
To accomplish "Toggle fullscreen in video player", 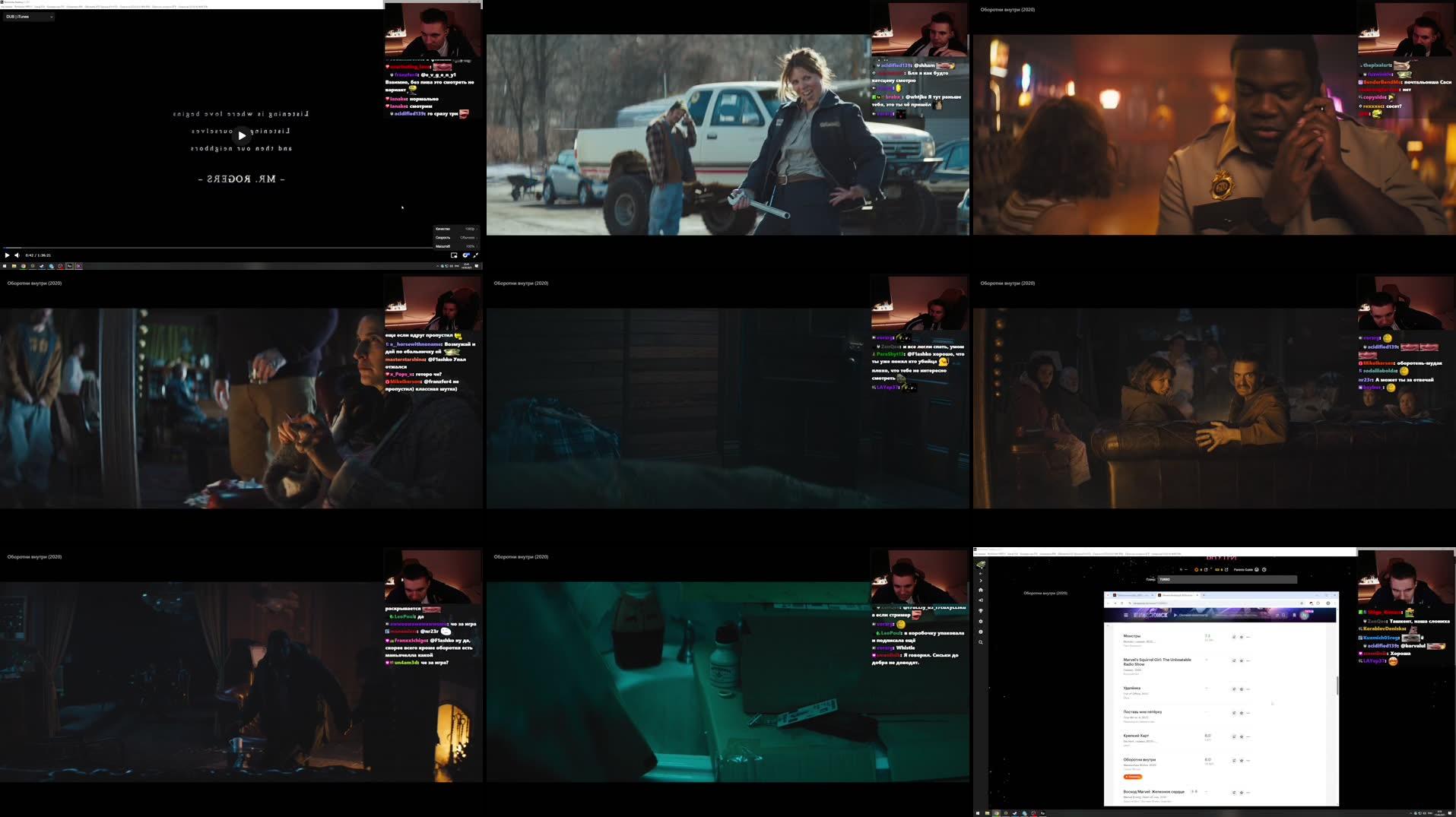I will pos(475,255).
